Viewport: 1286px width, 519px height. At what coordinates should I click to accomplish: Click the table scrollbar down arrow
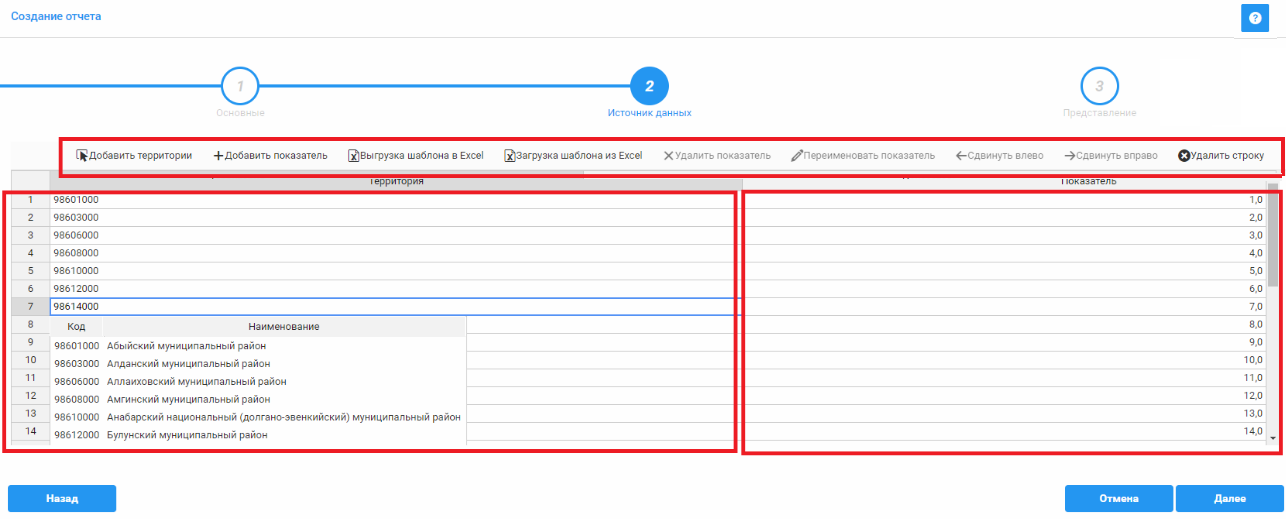coord(1272,438)
